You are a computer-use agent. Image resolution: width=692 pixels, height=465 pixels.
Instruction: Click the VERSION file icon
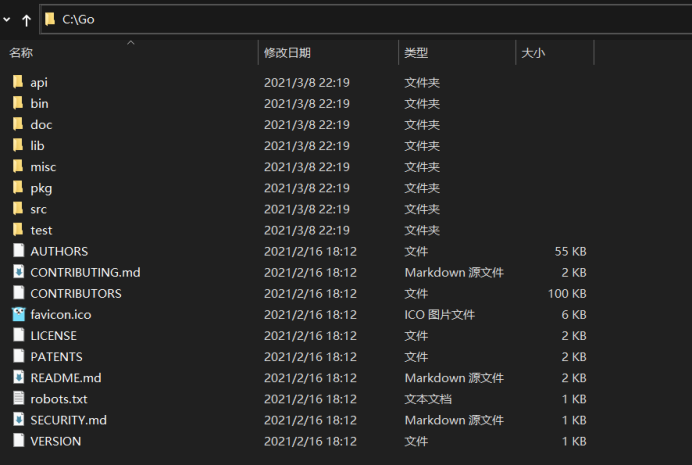point(19,441)
